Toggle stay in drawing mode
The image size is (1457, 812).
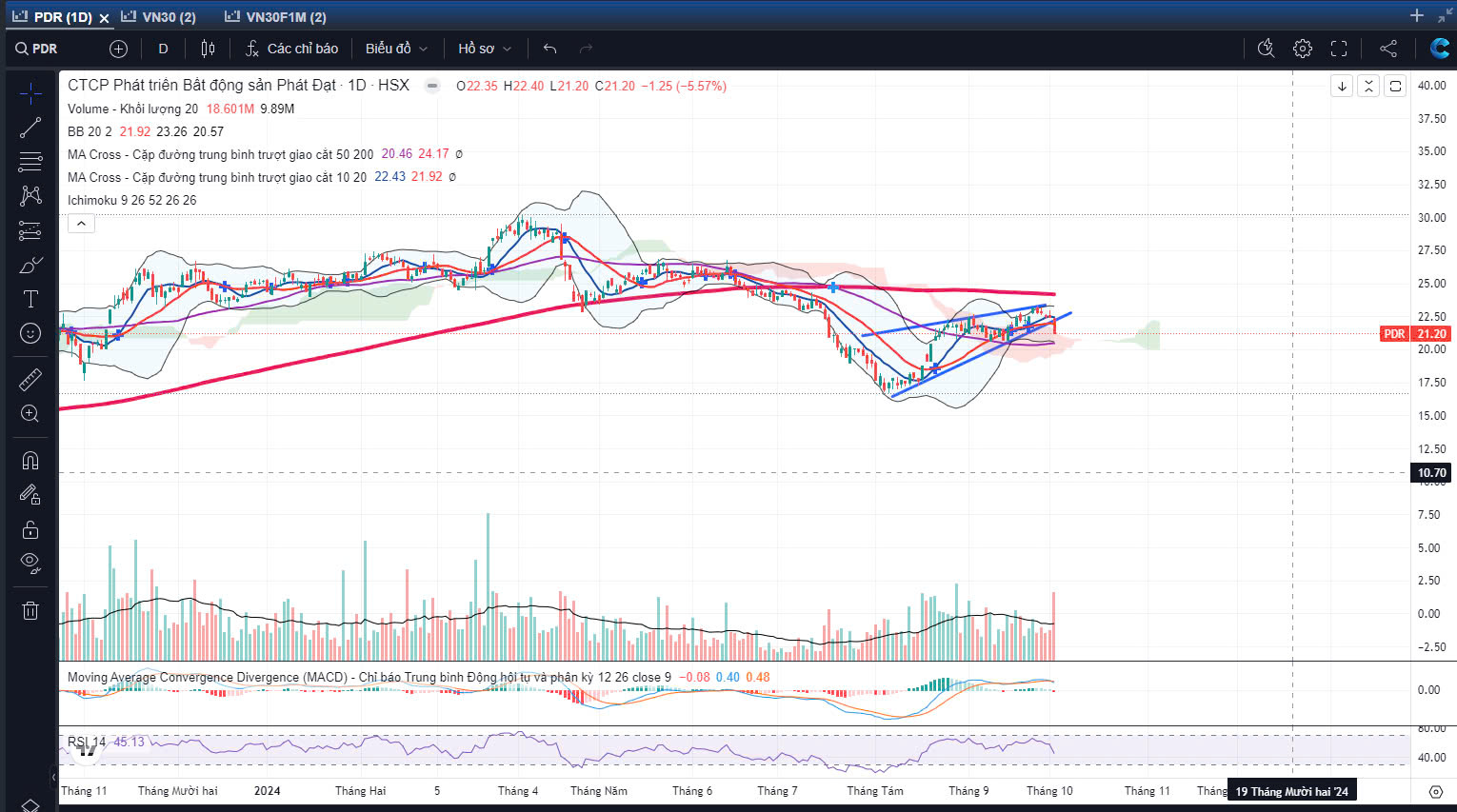click(30, 495)
